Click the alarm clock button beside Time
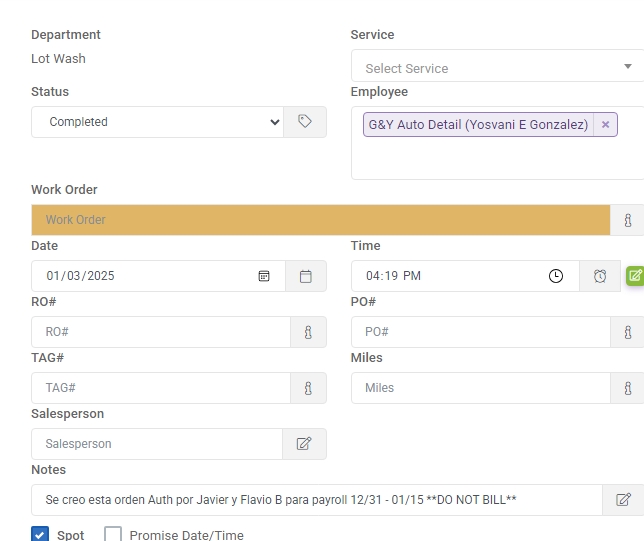The height and width of the screenshot is (541, 644). point(600,276)
